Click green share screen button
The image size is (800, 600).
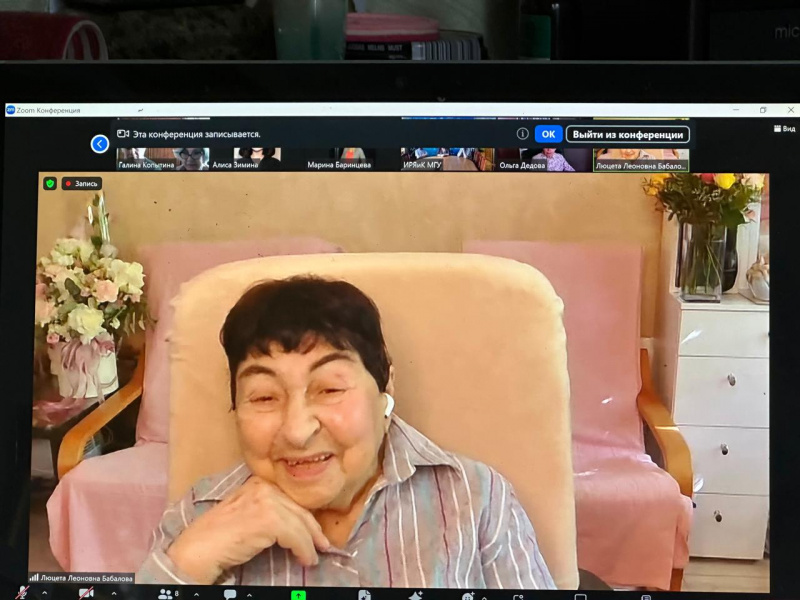tap(298, 595)
